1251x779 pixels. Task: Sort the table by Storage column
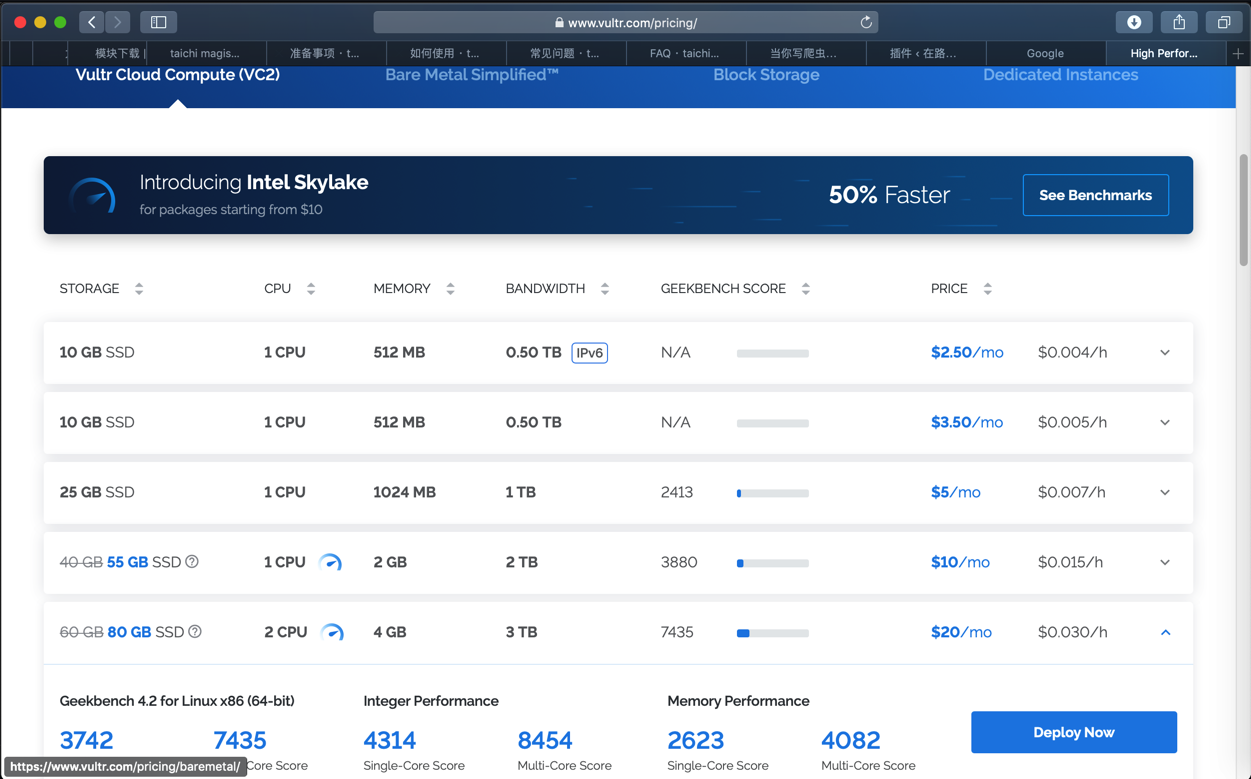[x=139, y=289]
